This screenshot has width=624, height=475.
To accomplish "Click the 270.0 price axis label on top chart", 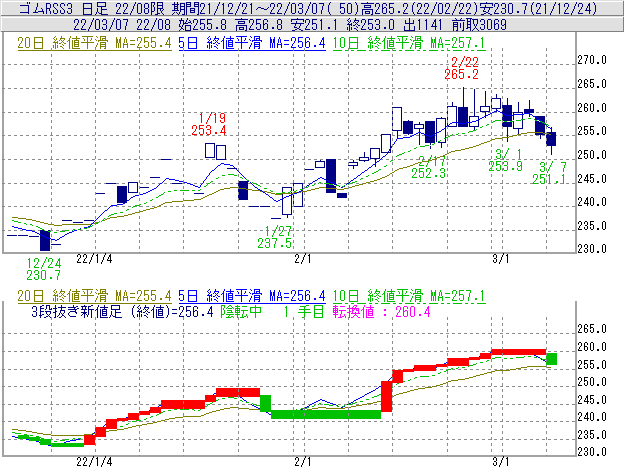I will click(x=592, y=60).
